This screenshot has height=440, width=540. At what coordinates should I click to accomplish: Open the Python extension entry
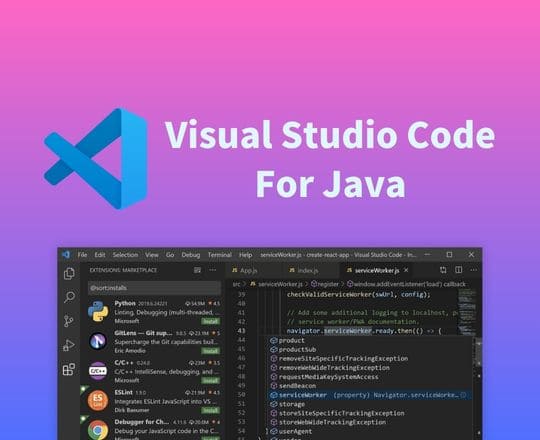click(x=154, y=312)
